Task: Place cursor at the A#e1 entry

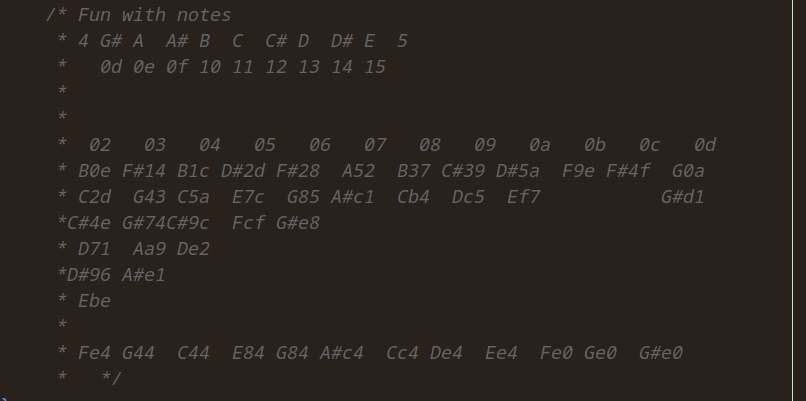Action: click(x=143, y=275)
